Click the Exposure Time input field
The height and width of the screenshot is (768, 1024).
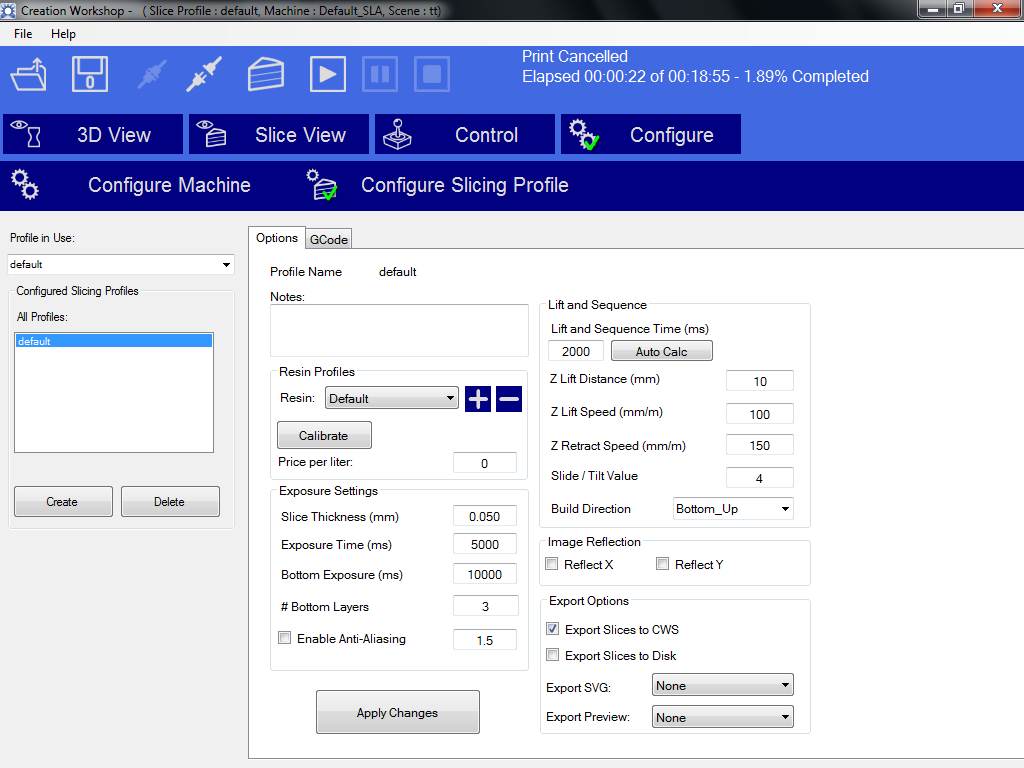click(x=485, y=545)
